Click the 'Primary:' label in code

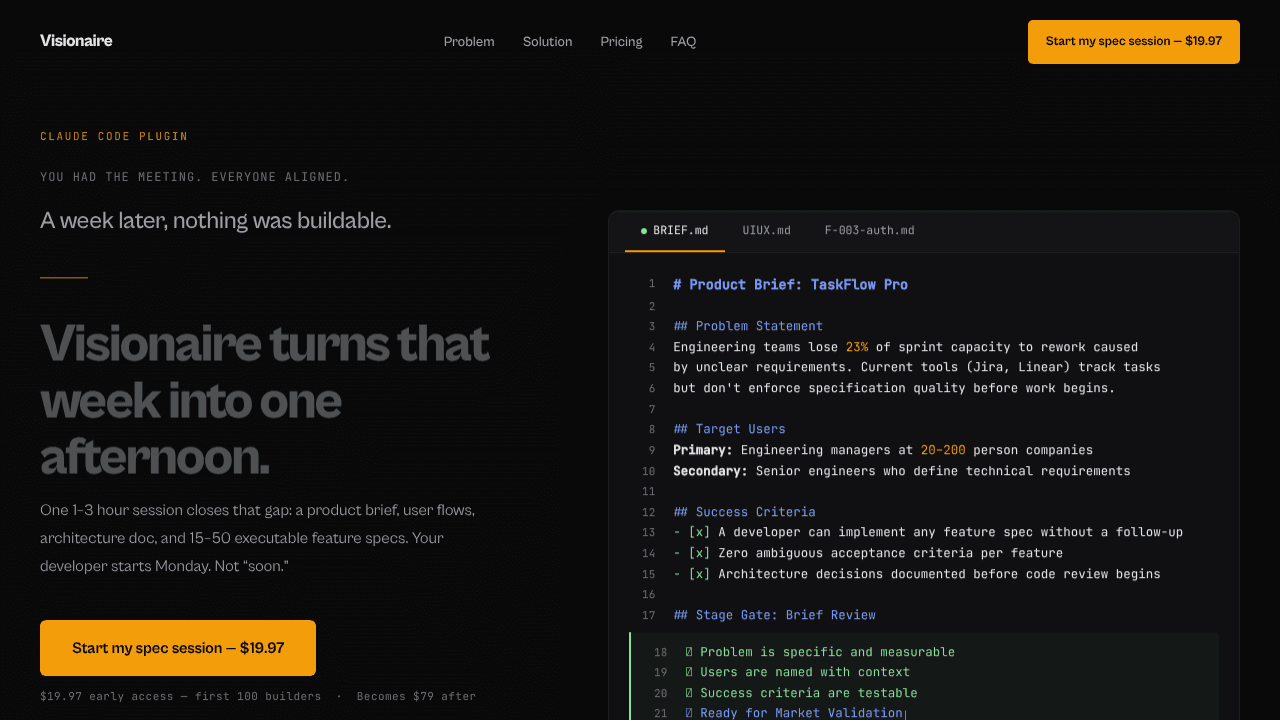703,450
